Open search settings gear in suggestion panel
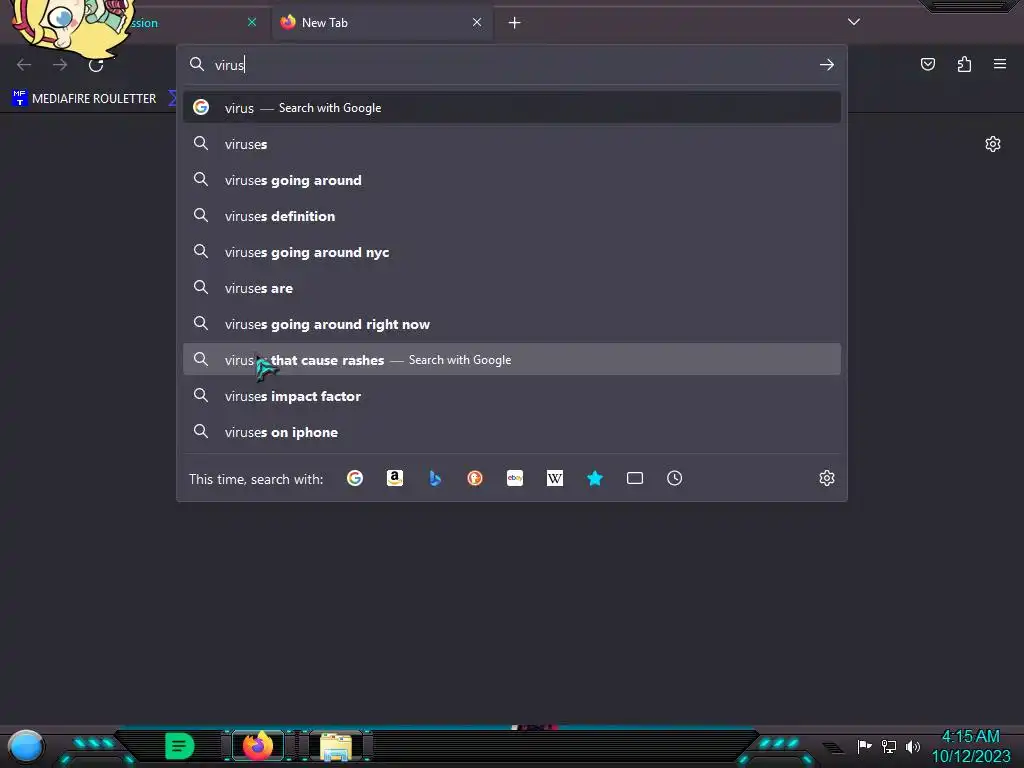This screenshot has width=1024, height=768. tap(827, 478)
